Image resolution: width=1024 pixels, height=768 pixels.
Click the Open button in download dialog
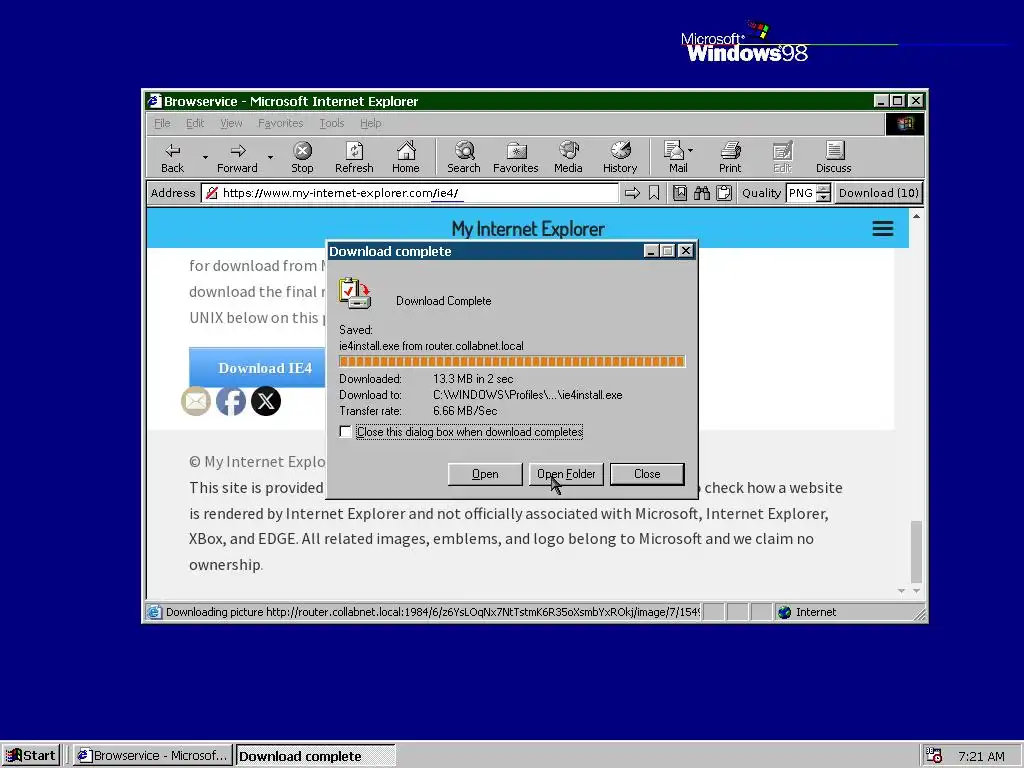[x=485, y=474]
